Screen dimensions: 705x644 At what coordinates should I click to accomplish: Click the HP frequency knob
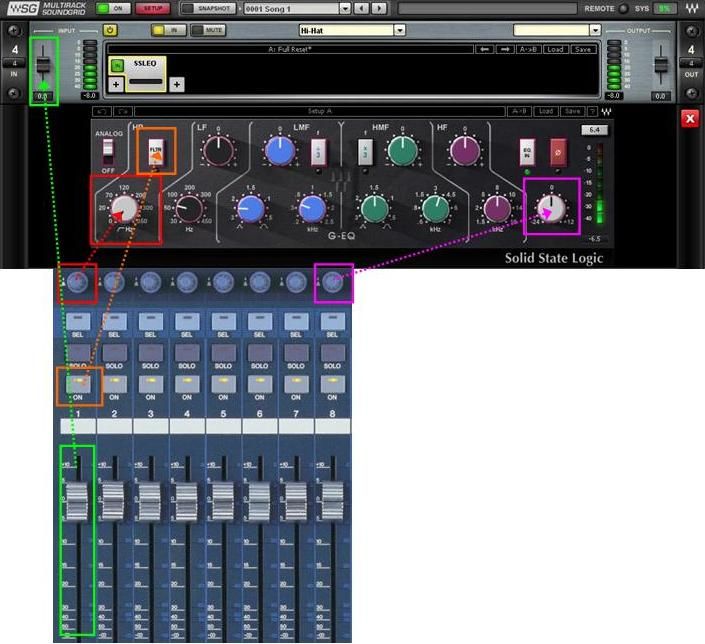pos(124,209)
